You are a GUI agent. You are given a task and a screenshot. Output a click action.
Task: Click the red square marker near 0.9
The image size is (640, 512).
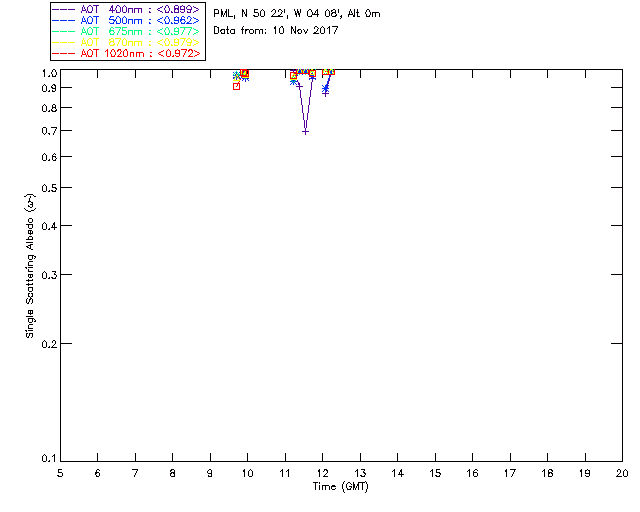tap(236, 87)
